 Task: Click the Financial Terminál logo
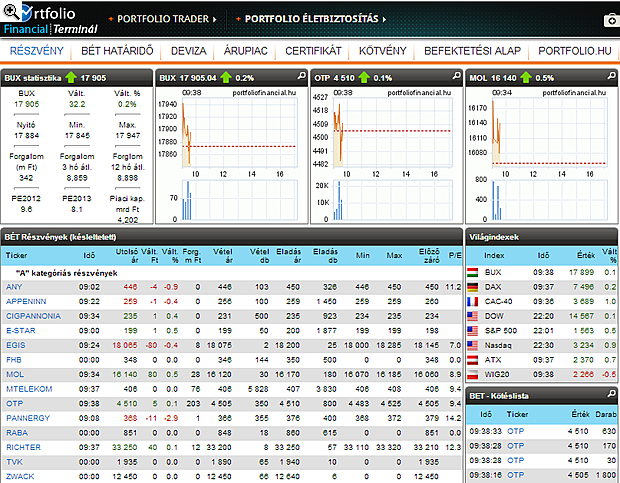coord(50,29)
